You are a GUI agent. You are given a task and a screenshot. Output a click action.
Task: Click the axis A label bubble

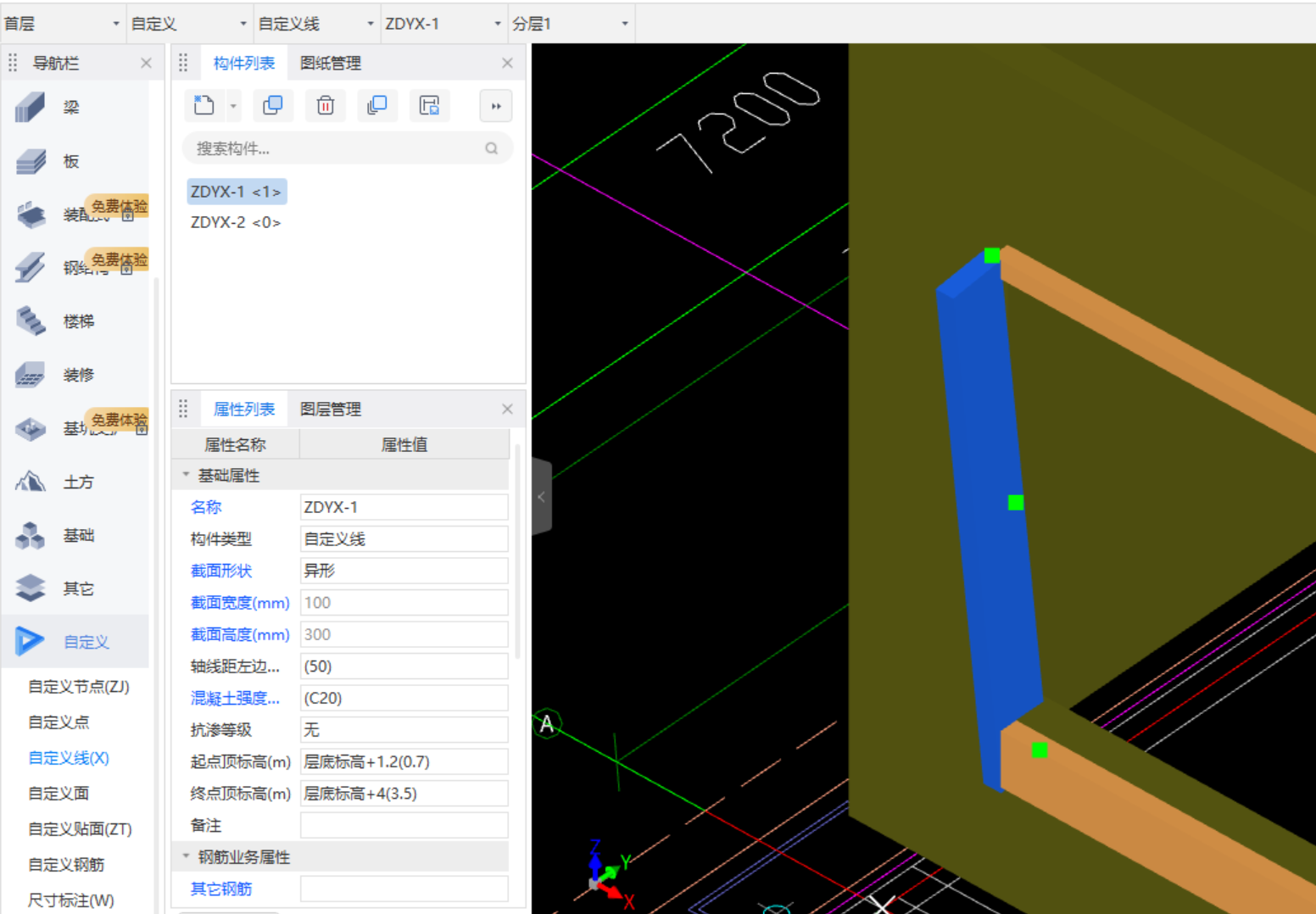[547, 724]
